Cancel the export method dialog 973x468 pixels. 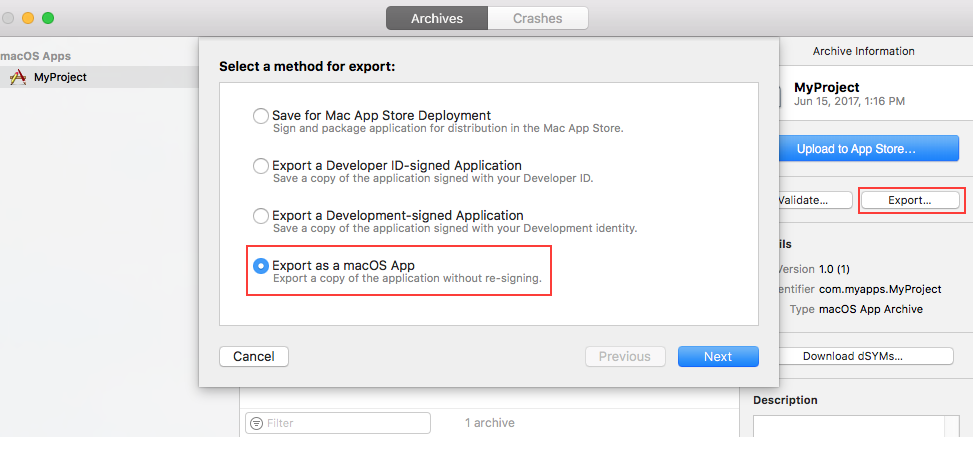[x=253, y=356]
